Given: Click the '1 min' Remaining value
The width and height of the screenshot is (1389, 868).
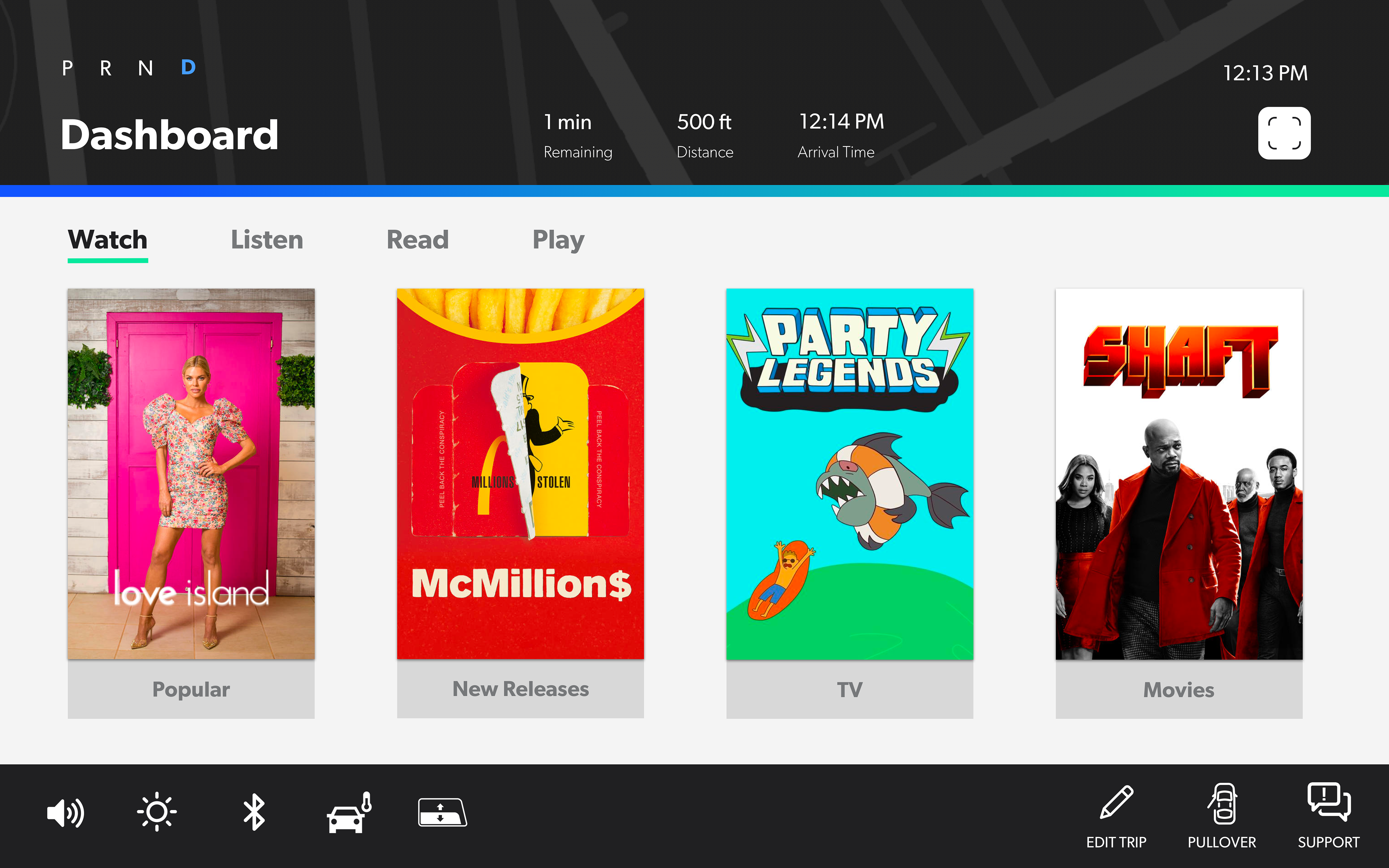Looking at the screenshot, I should click(568, 122).
